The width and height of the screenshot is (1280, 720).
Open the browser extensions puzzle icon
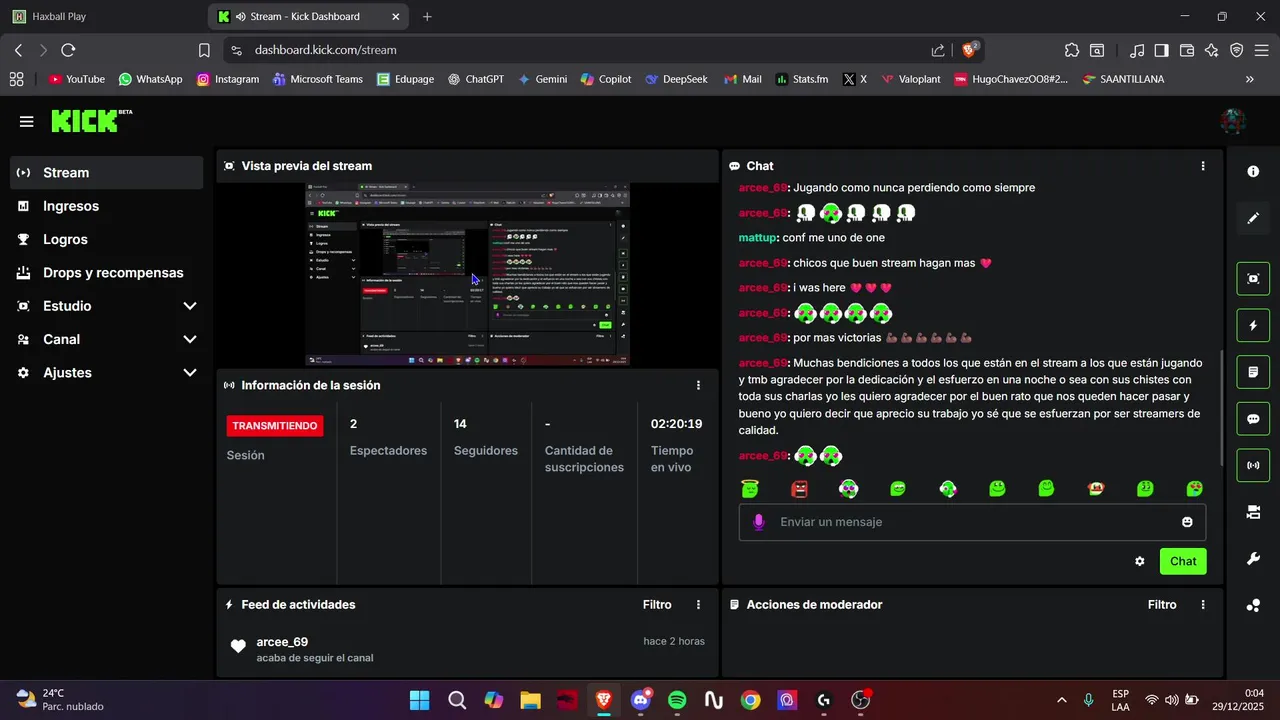tap(1072, 50)
